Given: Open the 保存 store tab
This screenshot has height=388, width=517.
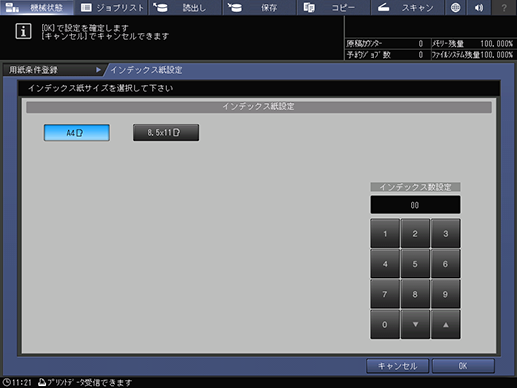Looking at the screenshot, I should 260,7.
